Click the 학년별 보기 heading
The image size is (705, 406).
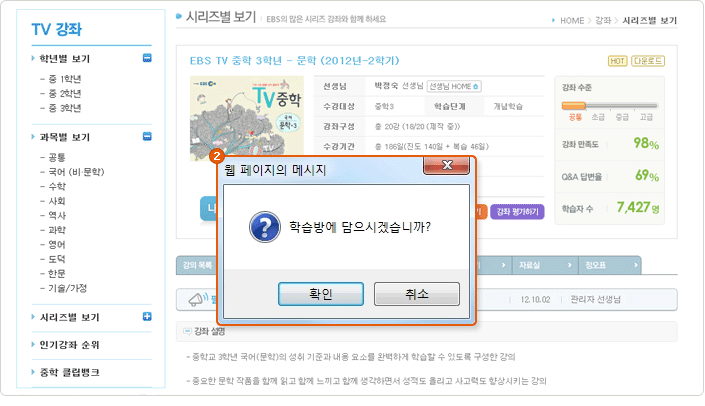pyautogui.click(x=65, y=59)
